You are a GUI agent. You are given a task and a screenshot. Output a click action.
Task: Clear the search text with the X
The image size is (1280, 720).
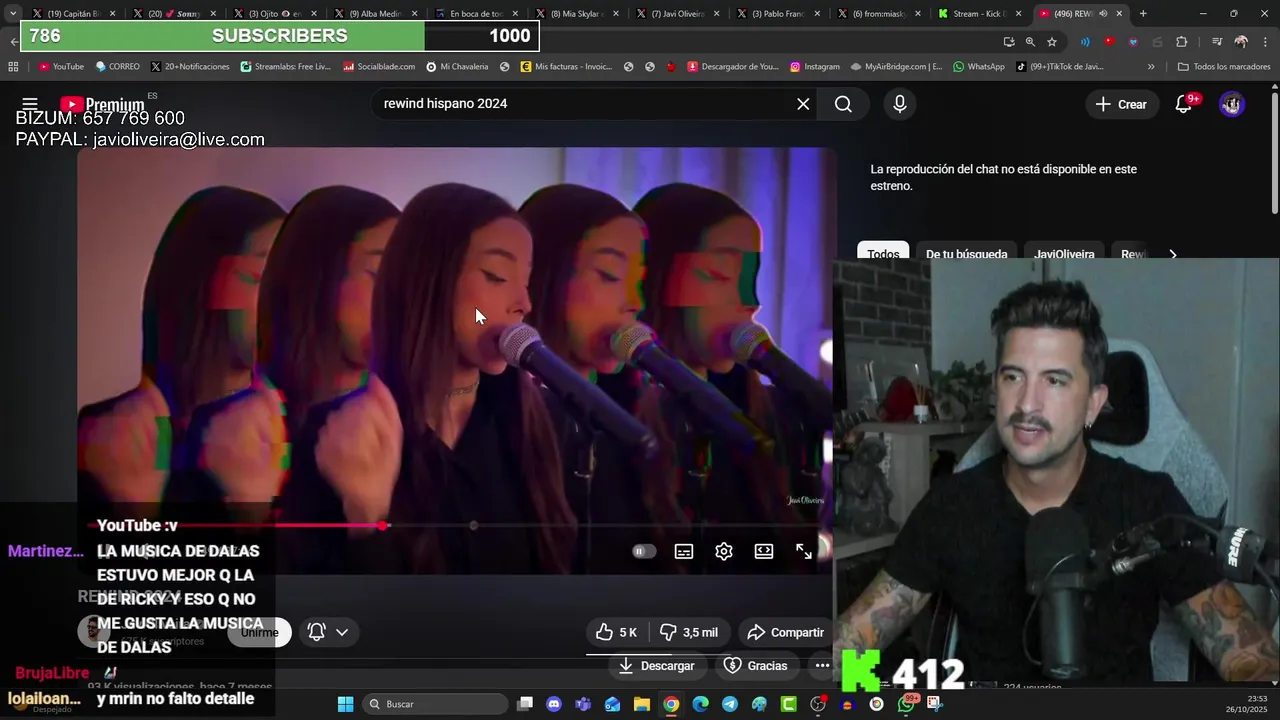(x=803, y=104)
